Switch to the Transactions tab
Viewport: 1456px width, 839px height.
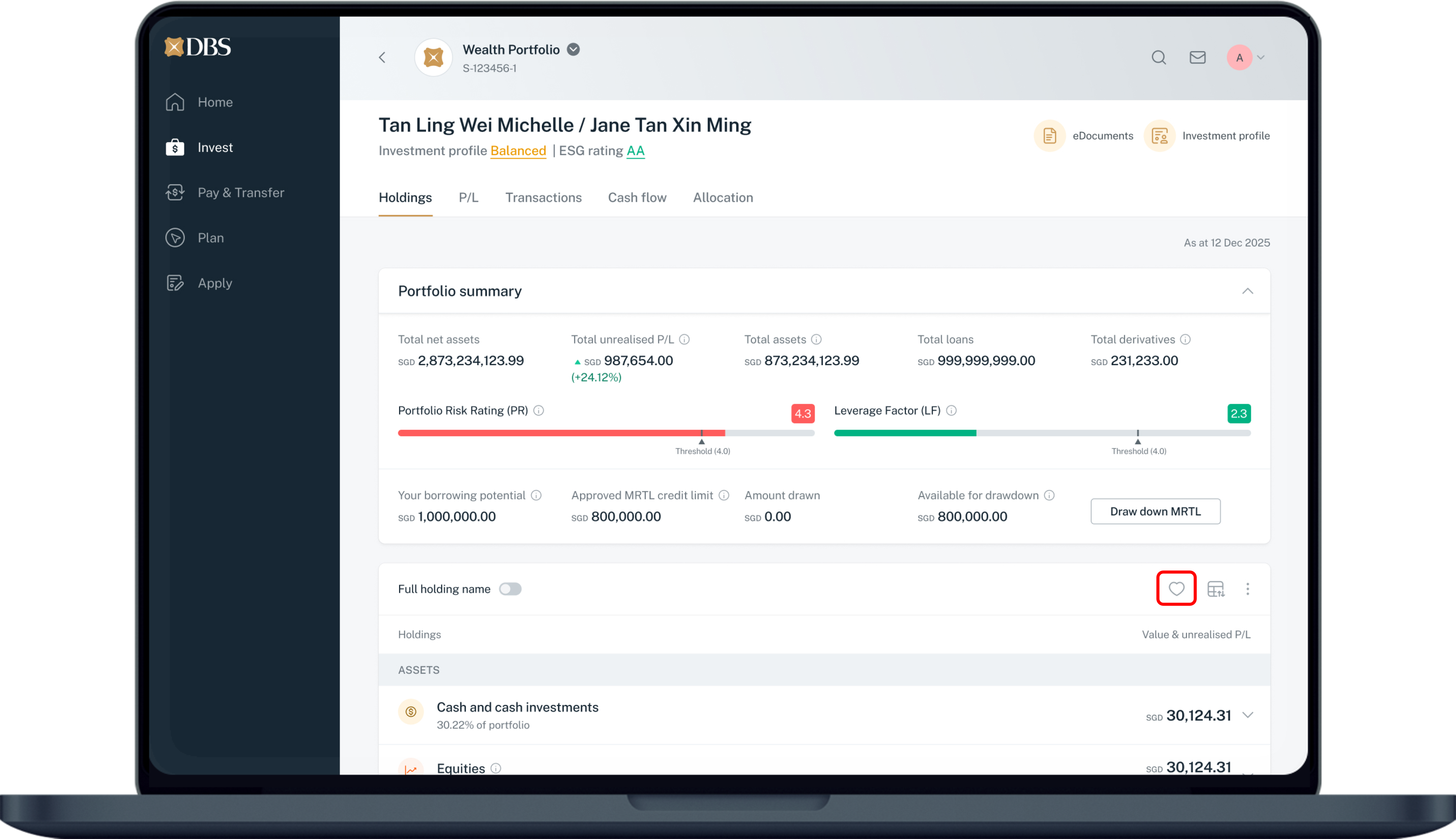(543, 198)
